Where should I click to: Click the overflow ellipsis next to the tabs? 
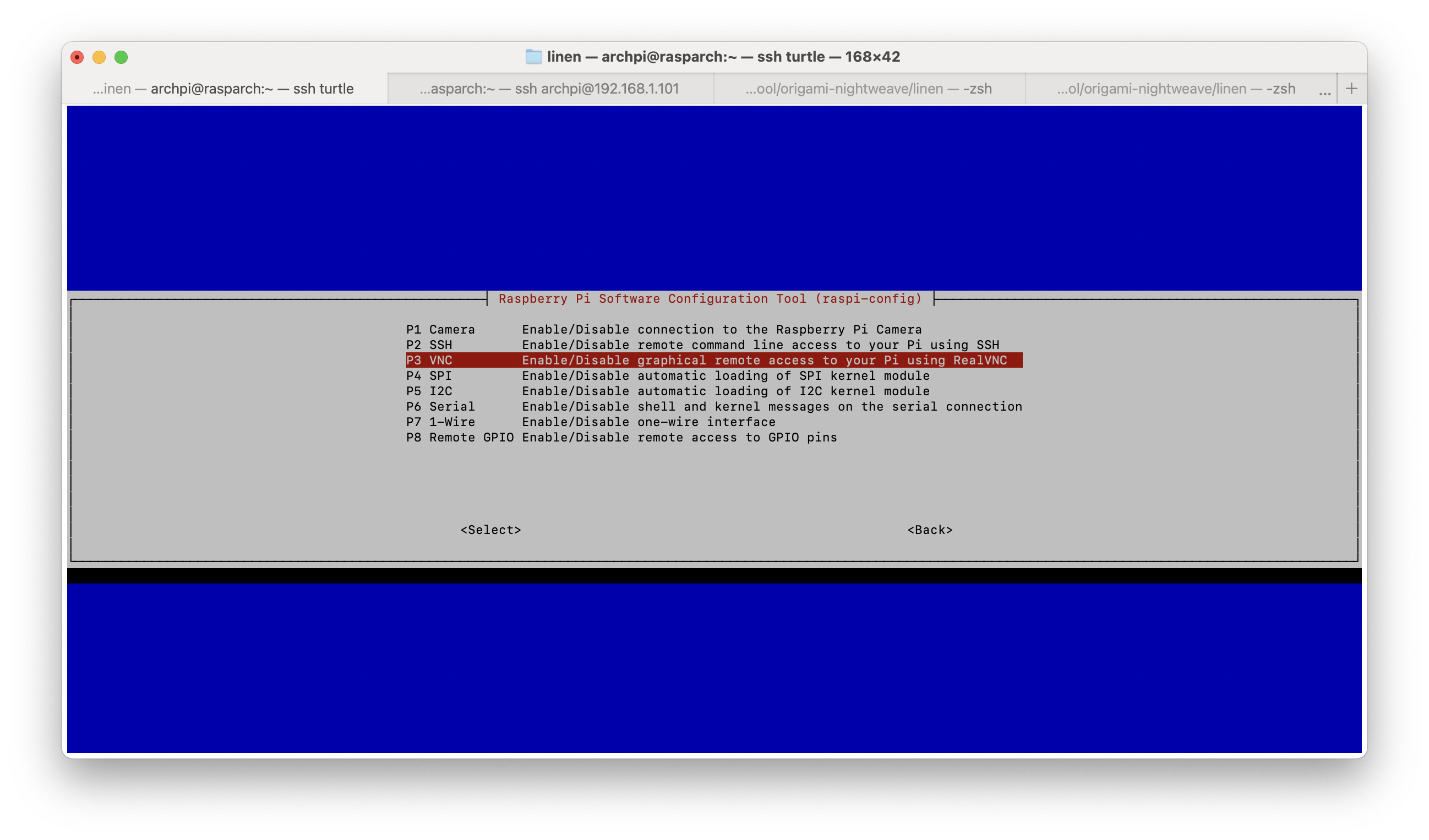1324,91
